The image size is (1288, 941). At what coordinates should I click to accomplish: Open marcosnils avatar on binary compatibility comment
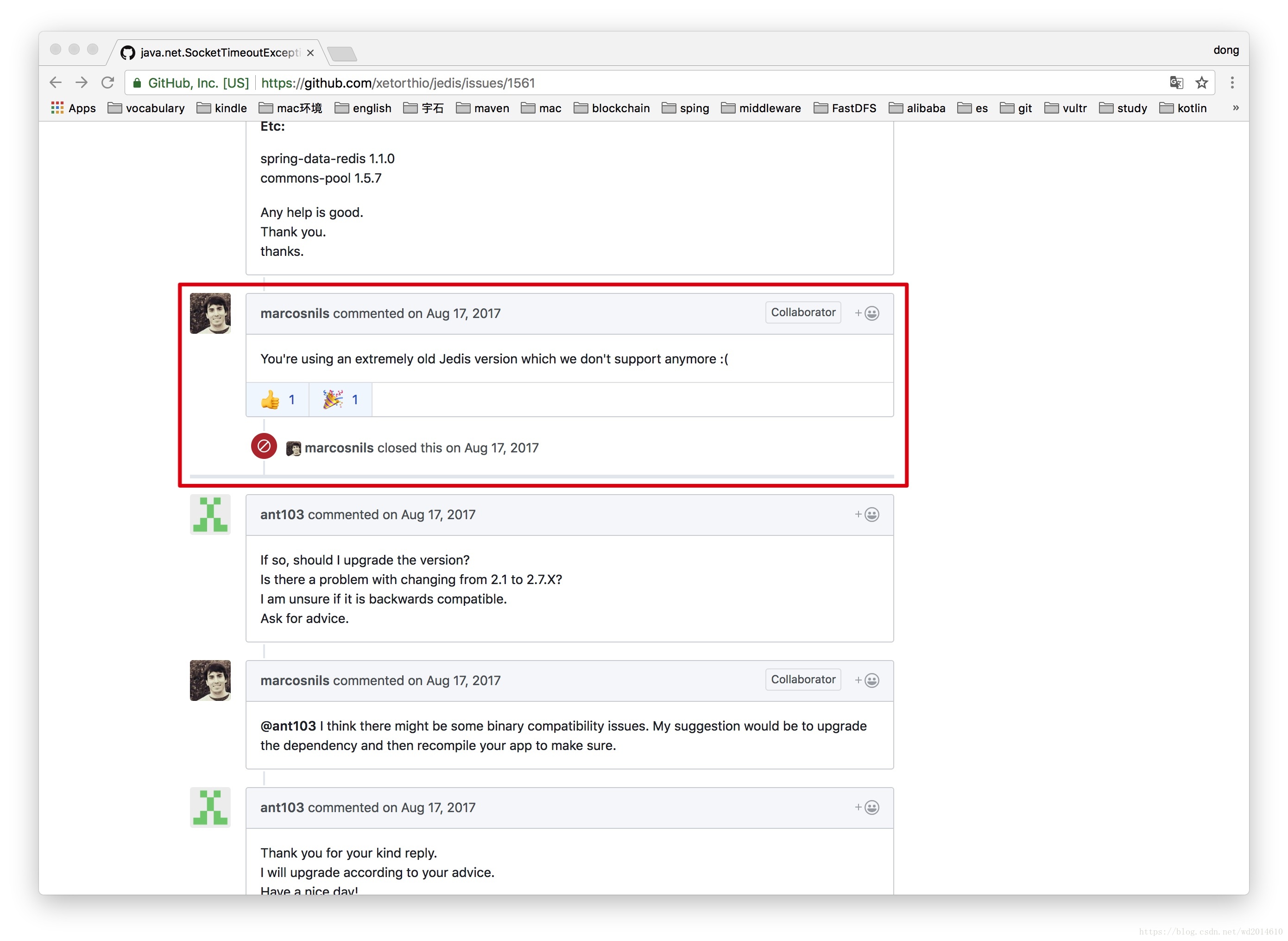point(210,680)
